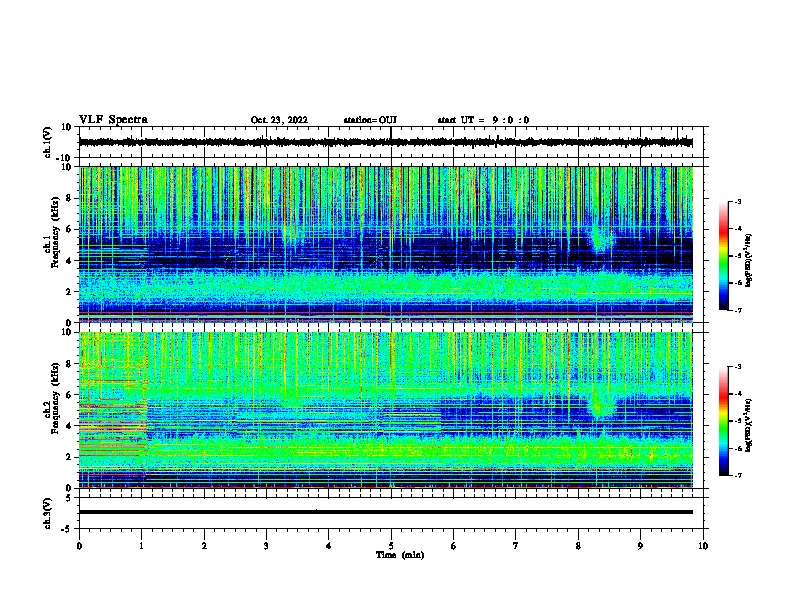Click the "-3" label on ch.1 color scale
This screenshot has width=792, height=612.
click(737, 202)
